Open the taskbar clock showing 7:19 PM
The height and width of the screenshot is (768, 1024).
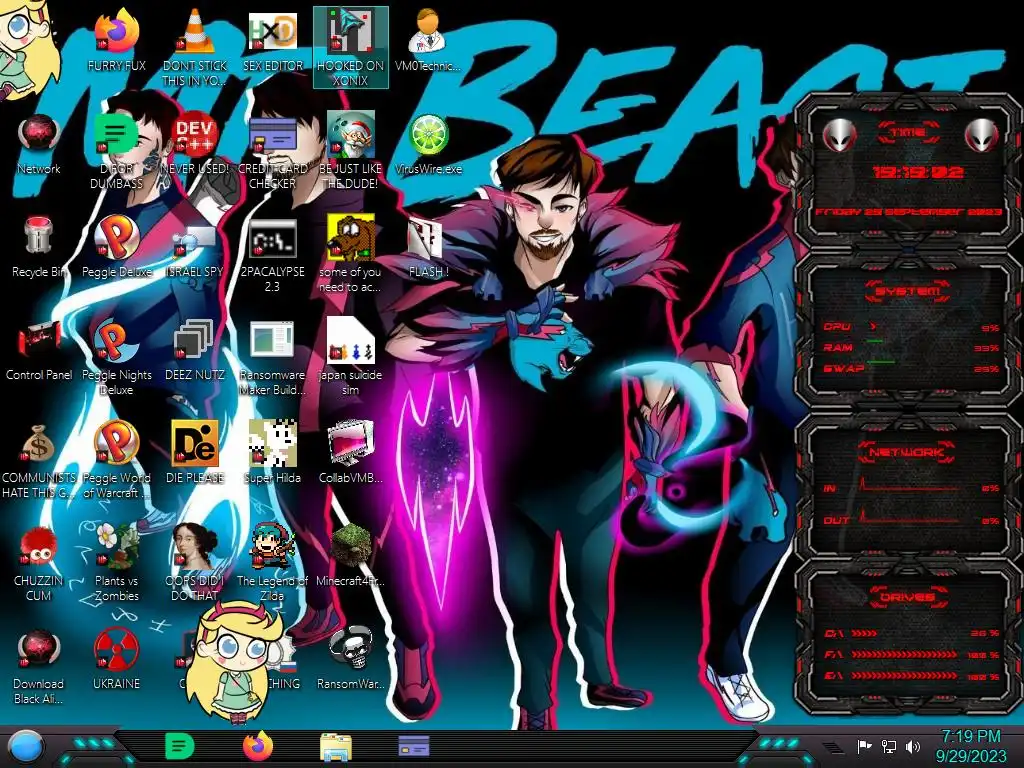click(x=970, y=746)
